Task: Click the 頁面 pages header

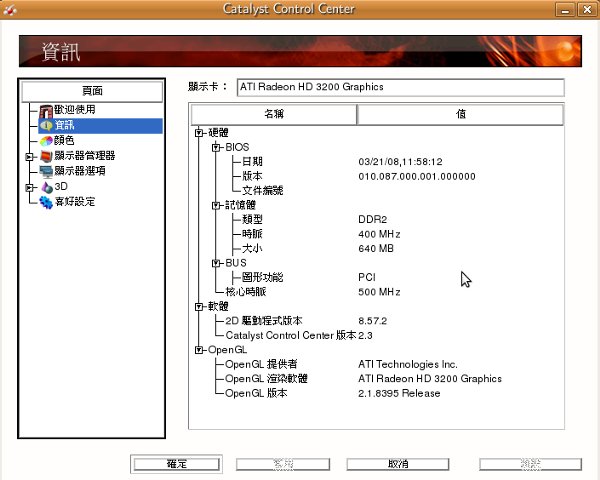Action: pyautogui.click(x=92, y=91)
